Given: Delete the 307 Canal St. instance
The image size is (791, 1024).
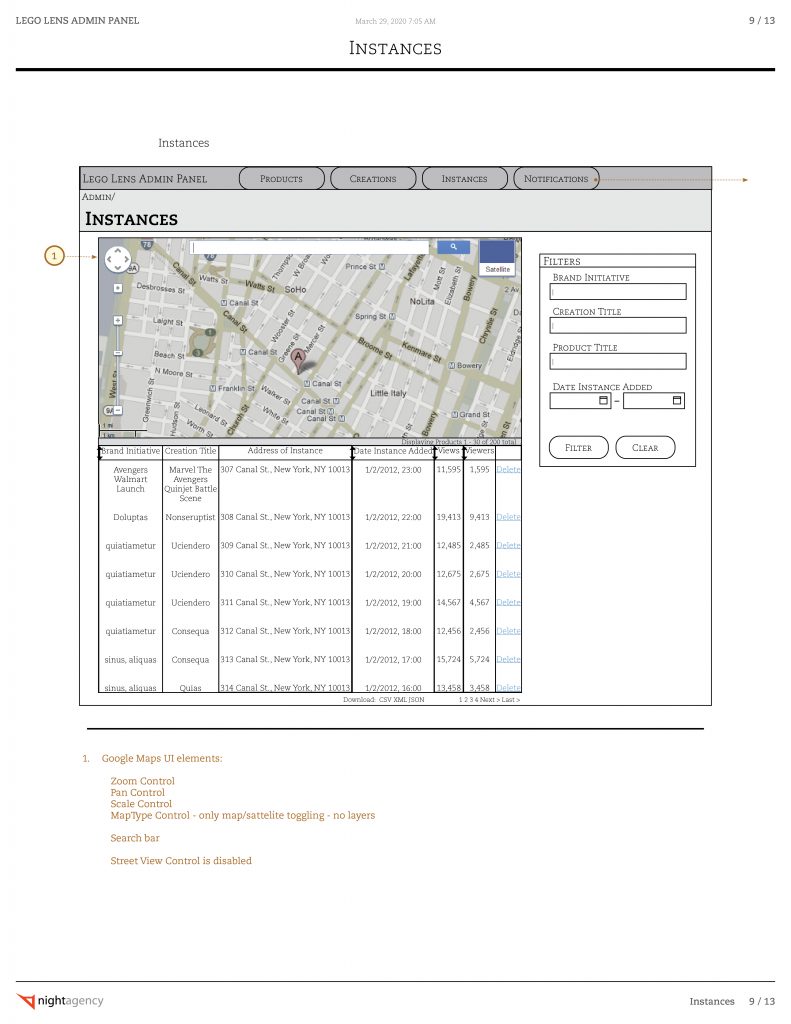Looking at the screenshot, I should [508, 470].
